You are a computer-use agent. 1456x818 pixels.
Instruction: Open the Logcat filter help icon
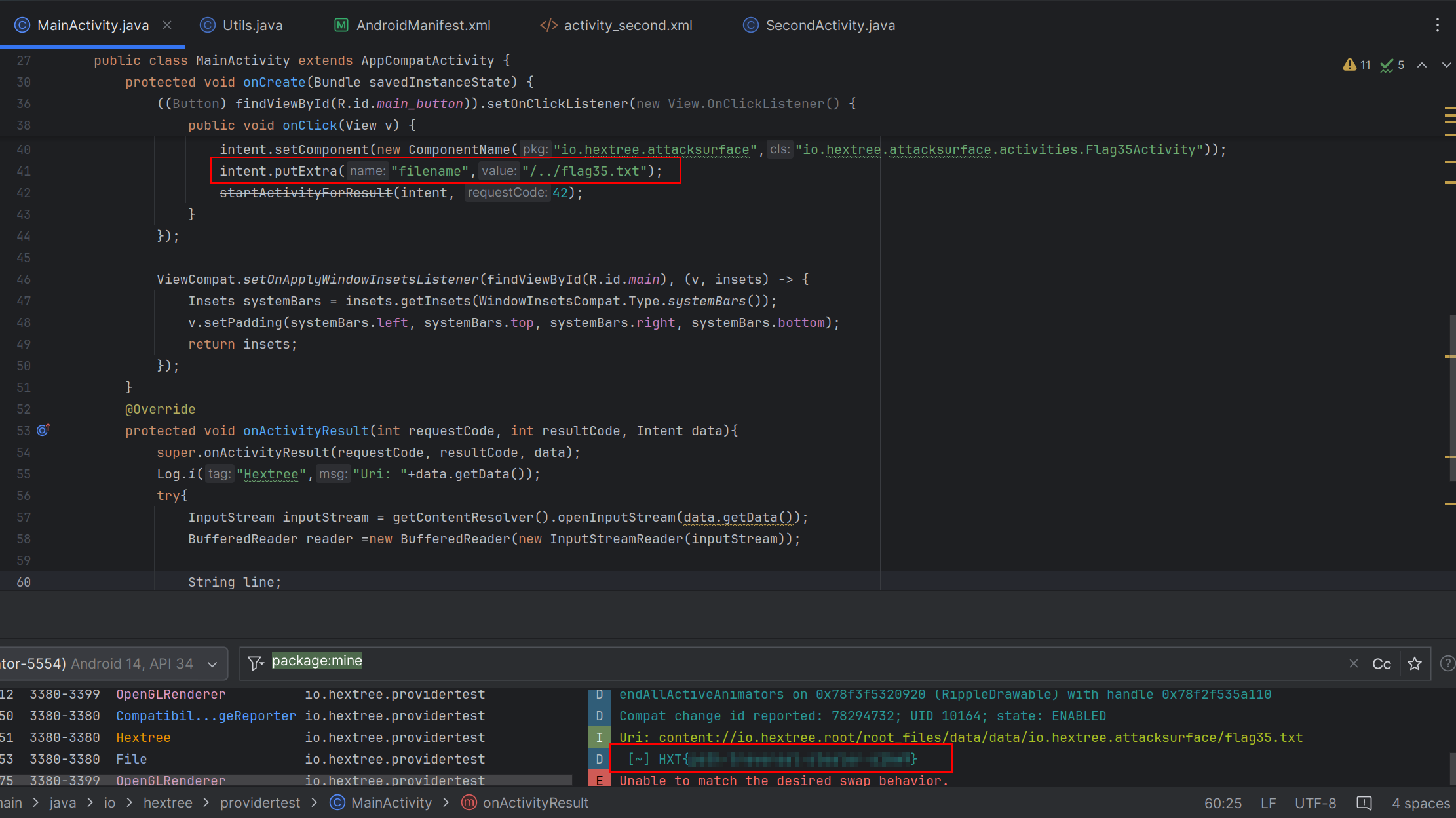point(1447,663)
